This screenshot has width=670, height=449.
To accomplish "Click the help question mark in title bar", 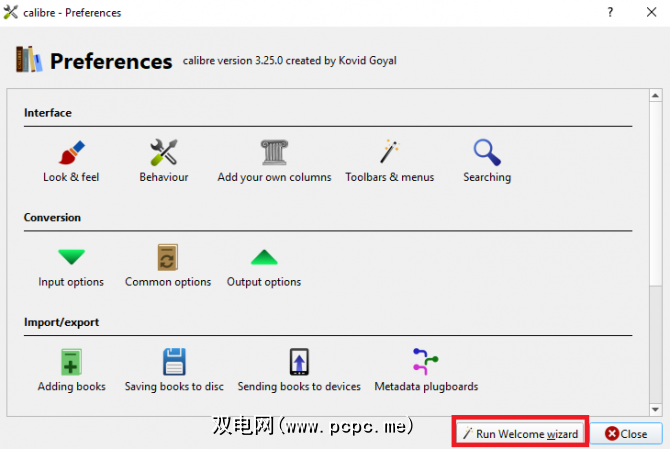I will click(x=610, y=12).
